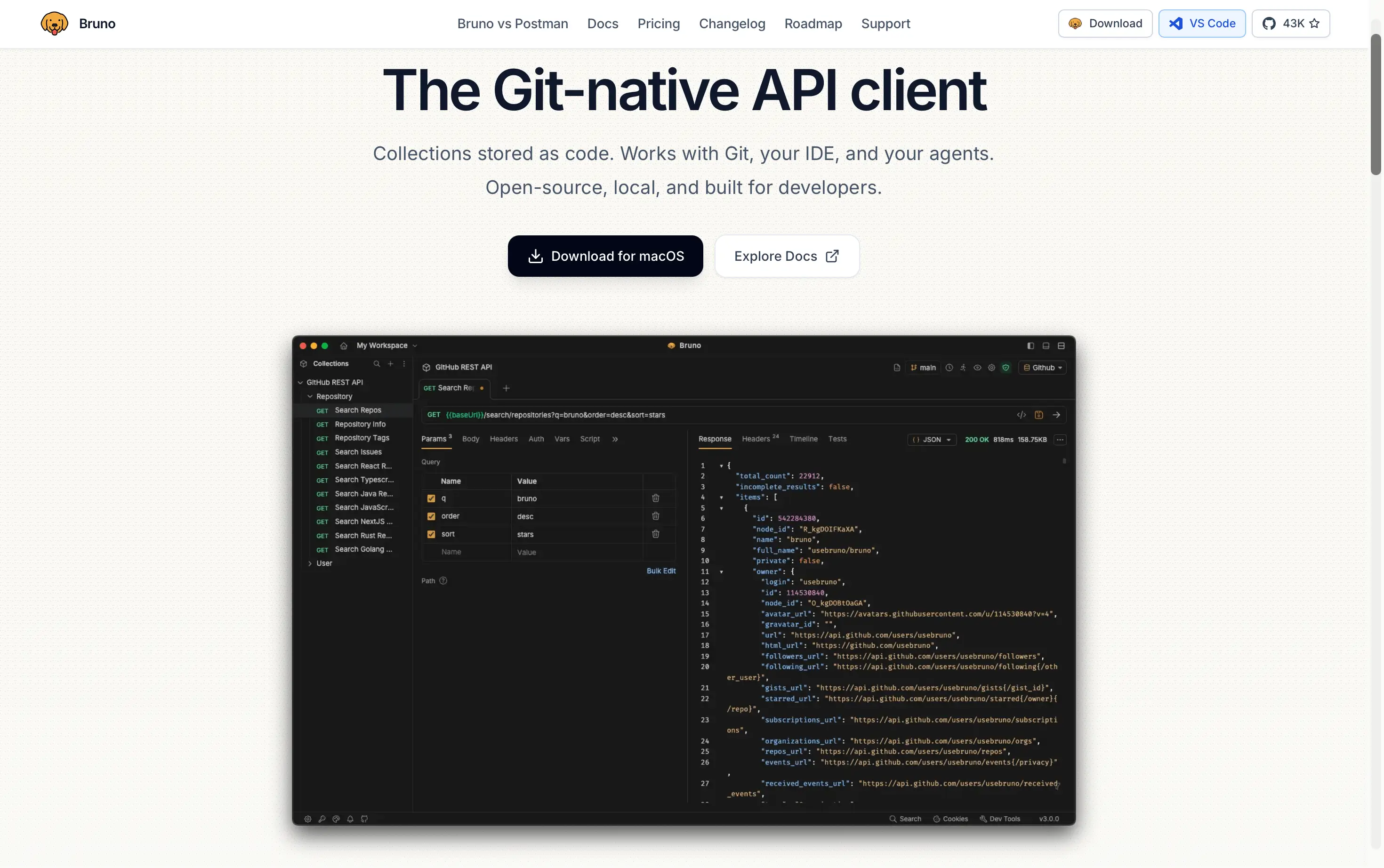1384x868 pixels.
Task: Uncheck the order parameter checkbox
Action: point(431,517)
